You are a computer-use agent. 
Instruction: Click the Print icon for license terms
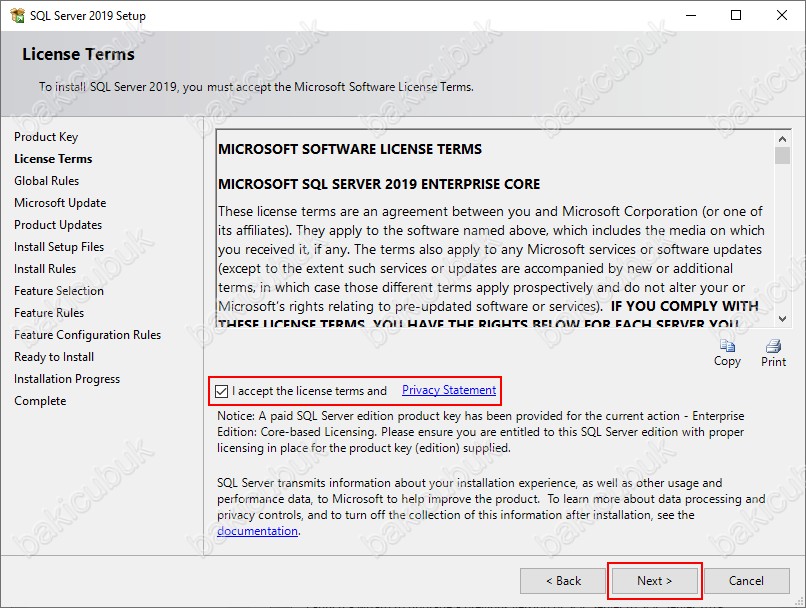773,346
